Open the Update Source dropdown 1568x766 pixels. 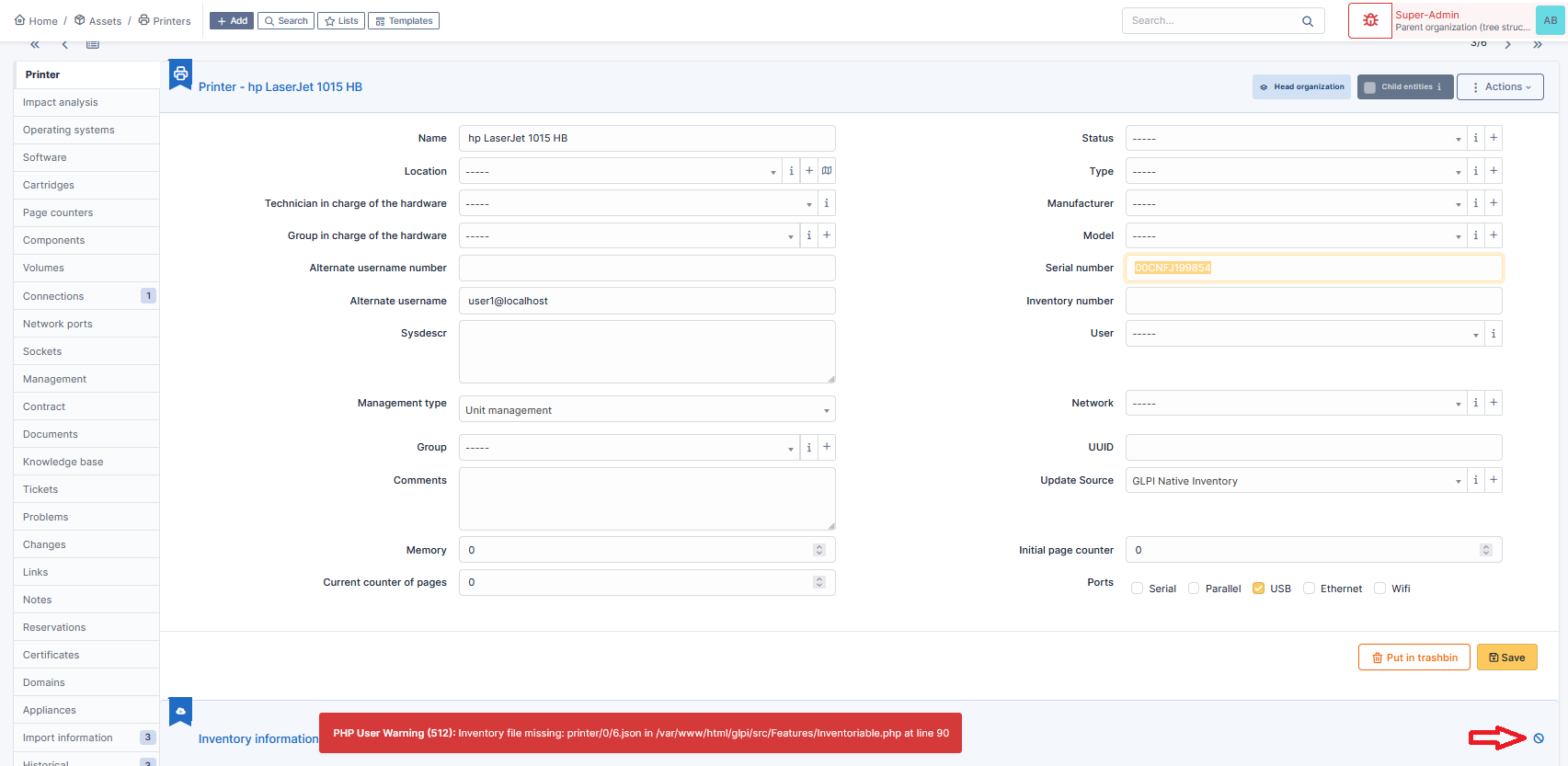[x=1296, y=480]
